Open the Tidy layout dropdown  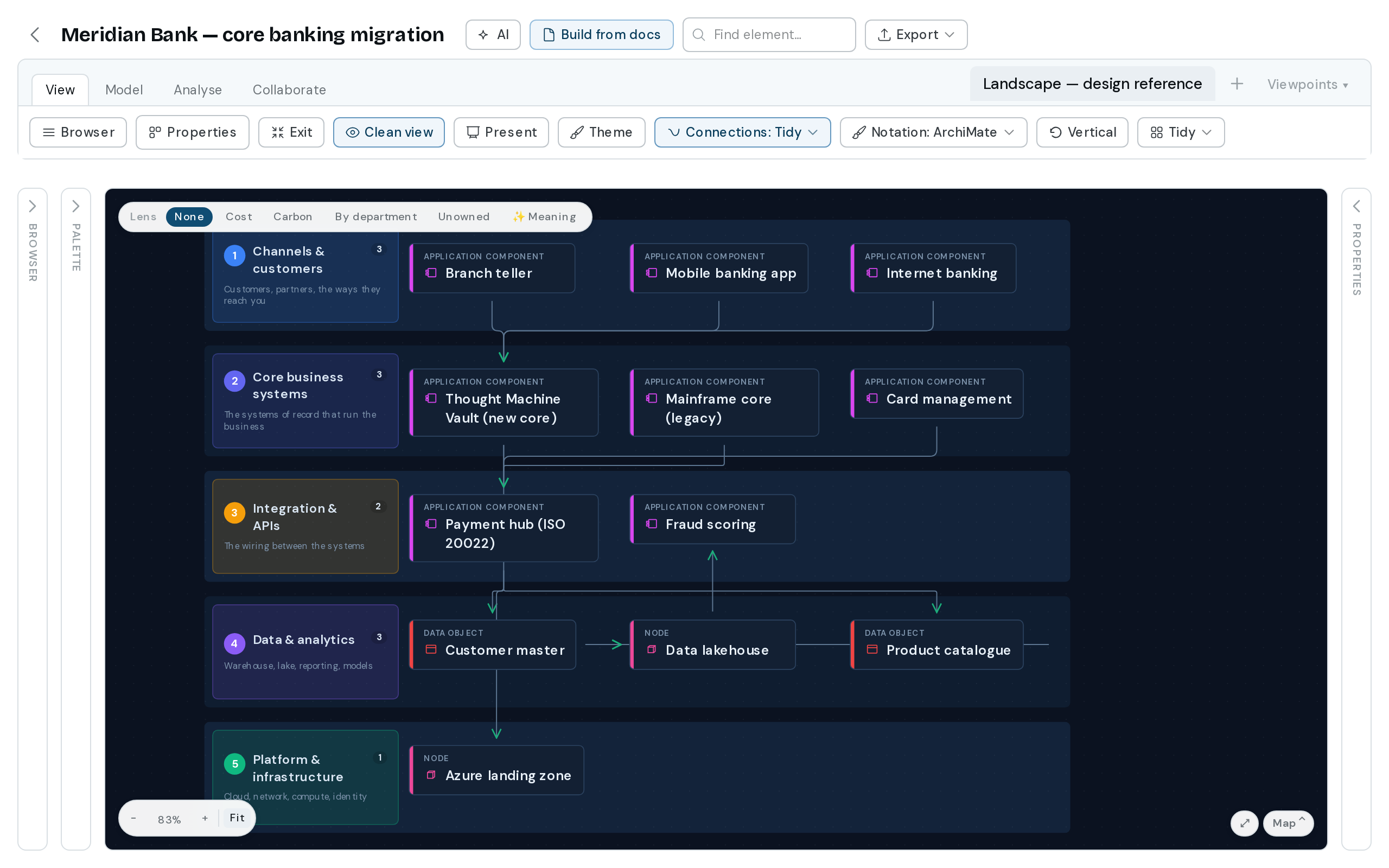(x=1181, y=132)
